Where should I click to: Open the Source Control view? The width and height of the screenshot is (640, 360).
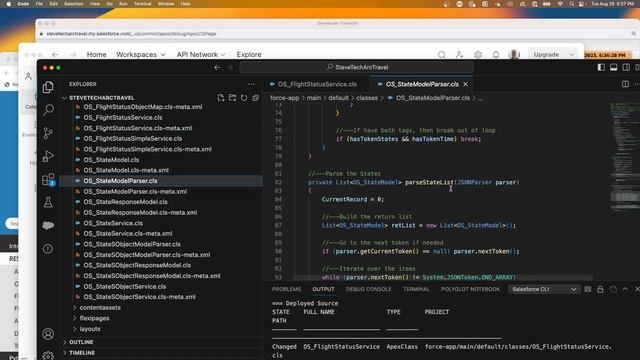coord(48,133)
